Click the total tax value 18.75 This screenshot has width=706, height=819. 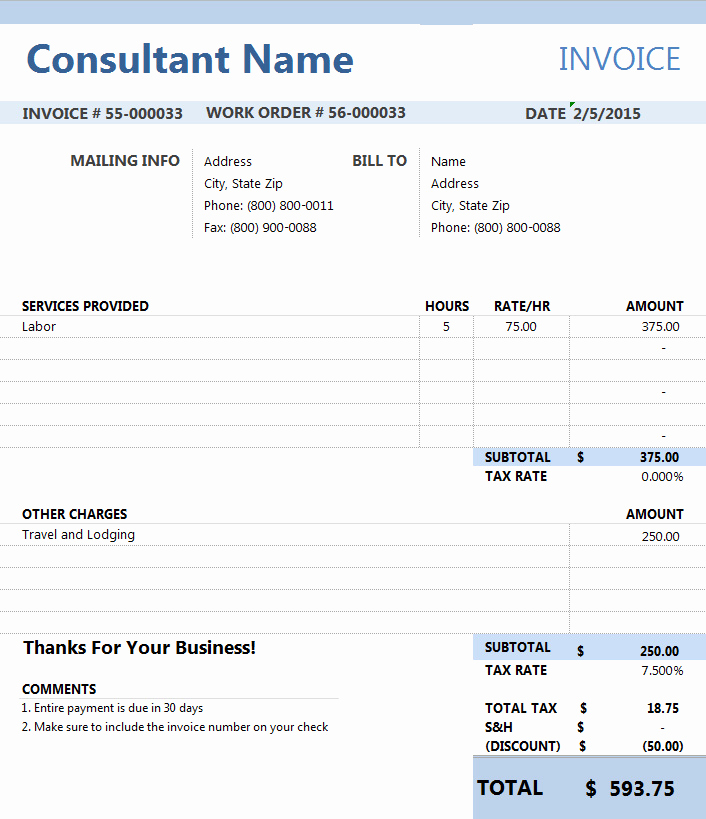pos(663,708)
